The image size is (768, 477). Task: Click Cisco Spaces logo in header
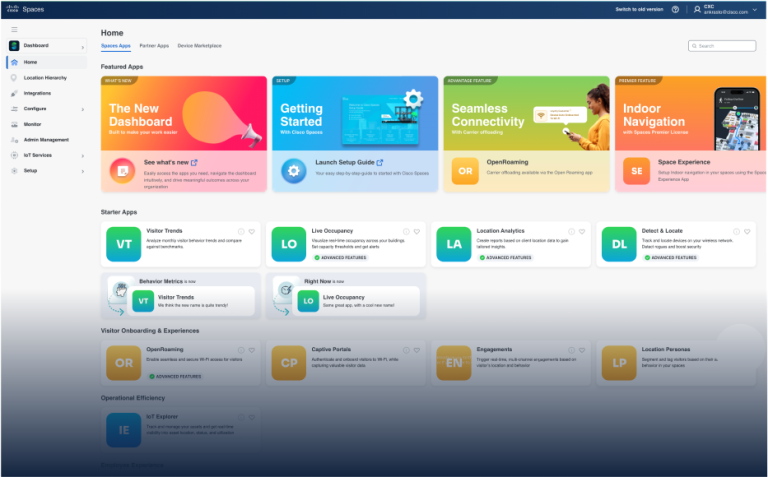coord(25,9)
